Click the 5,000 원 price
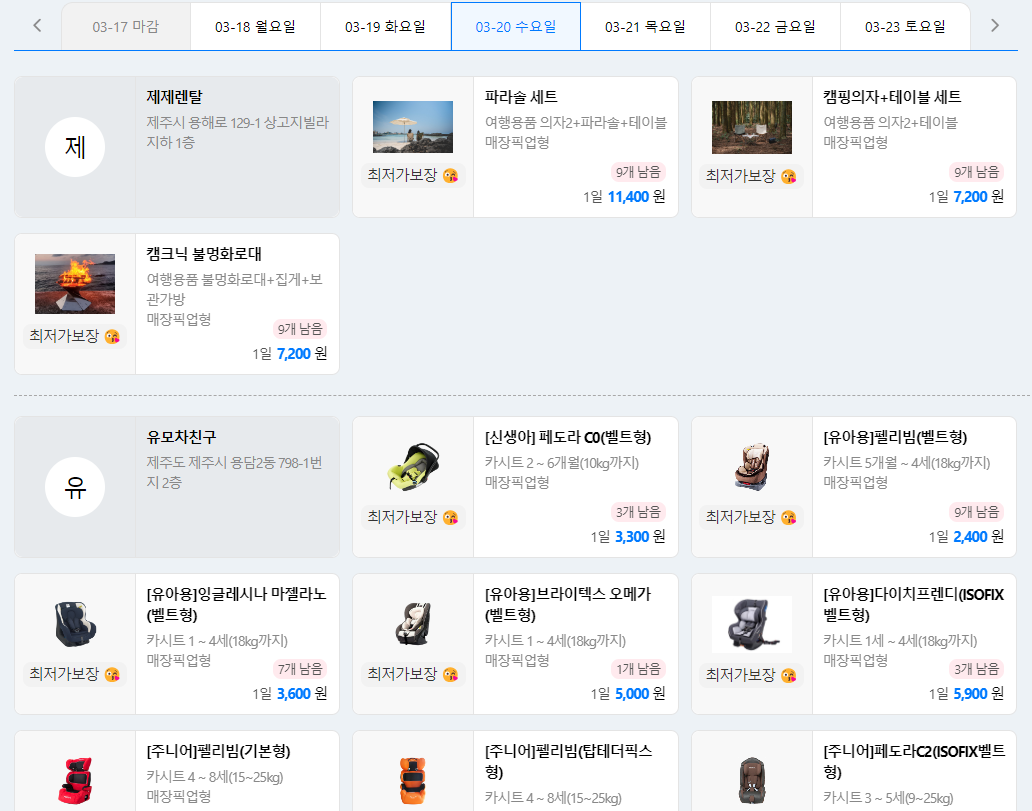The image size is (1032, 811). [x=640, y=694]
